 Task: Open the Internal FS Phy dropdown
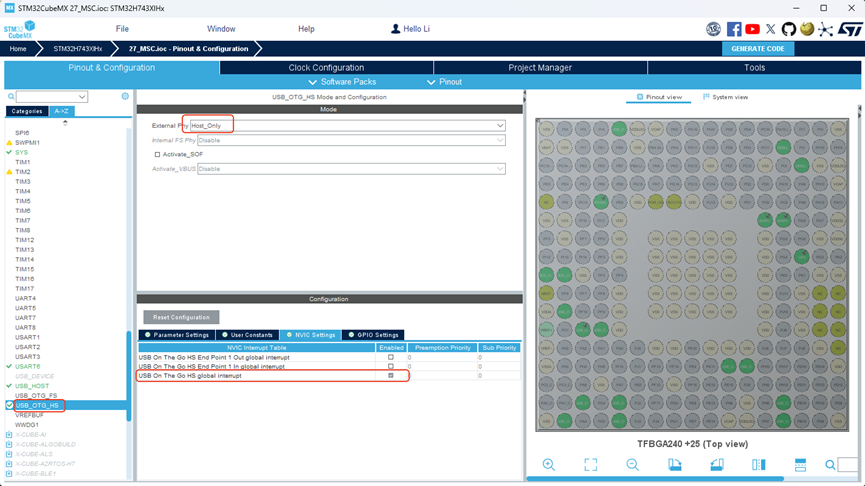click(351, 140)
